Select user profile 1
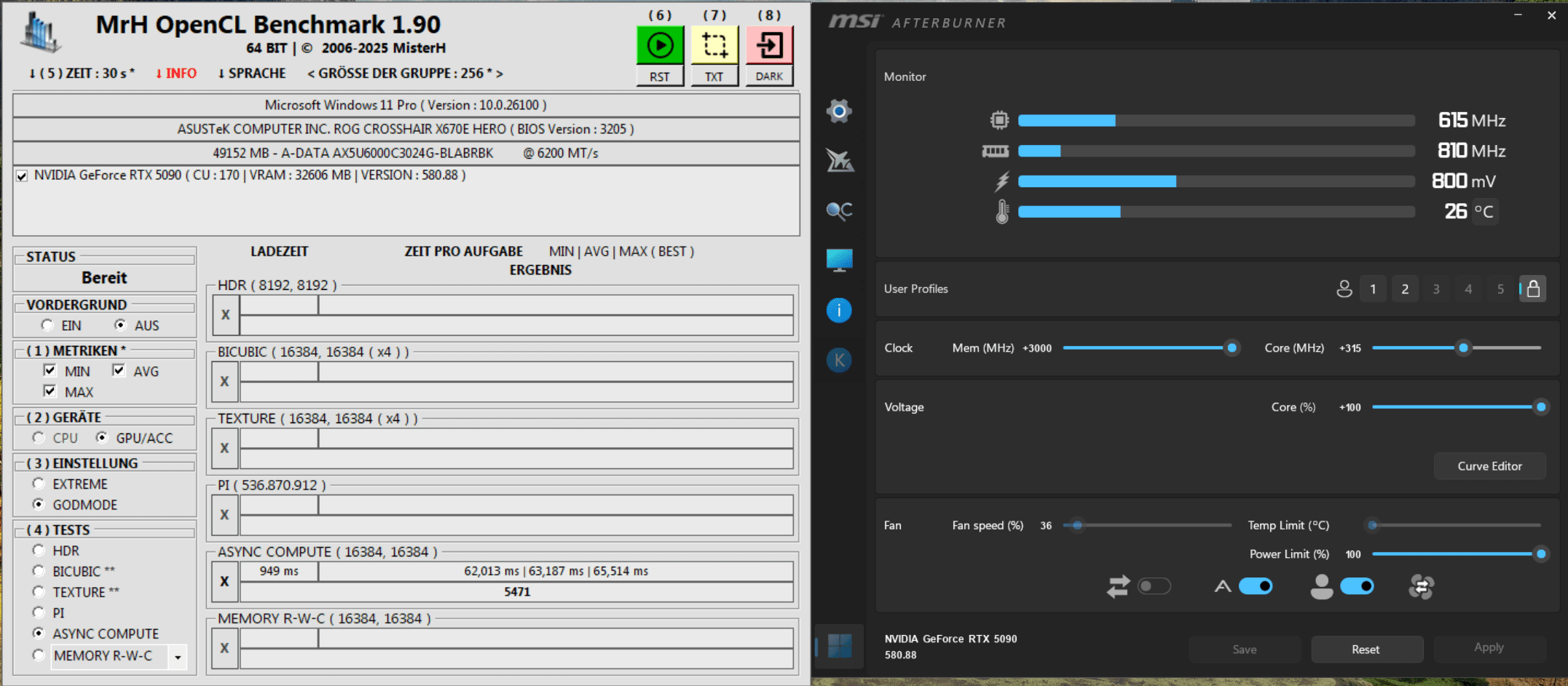This screenshot has height=686, width=1568. click(1373, 289)
